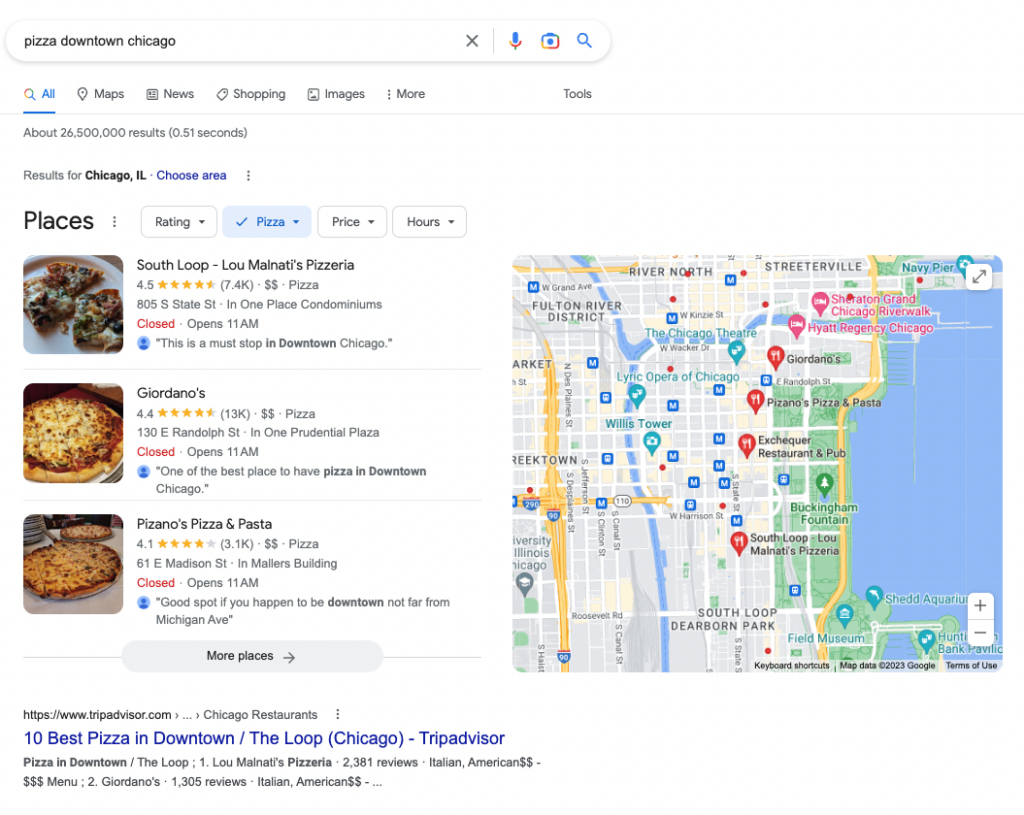Click the Chicago Theatre marker on the map
This screenshot has height=815, width=1024.
737,351
